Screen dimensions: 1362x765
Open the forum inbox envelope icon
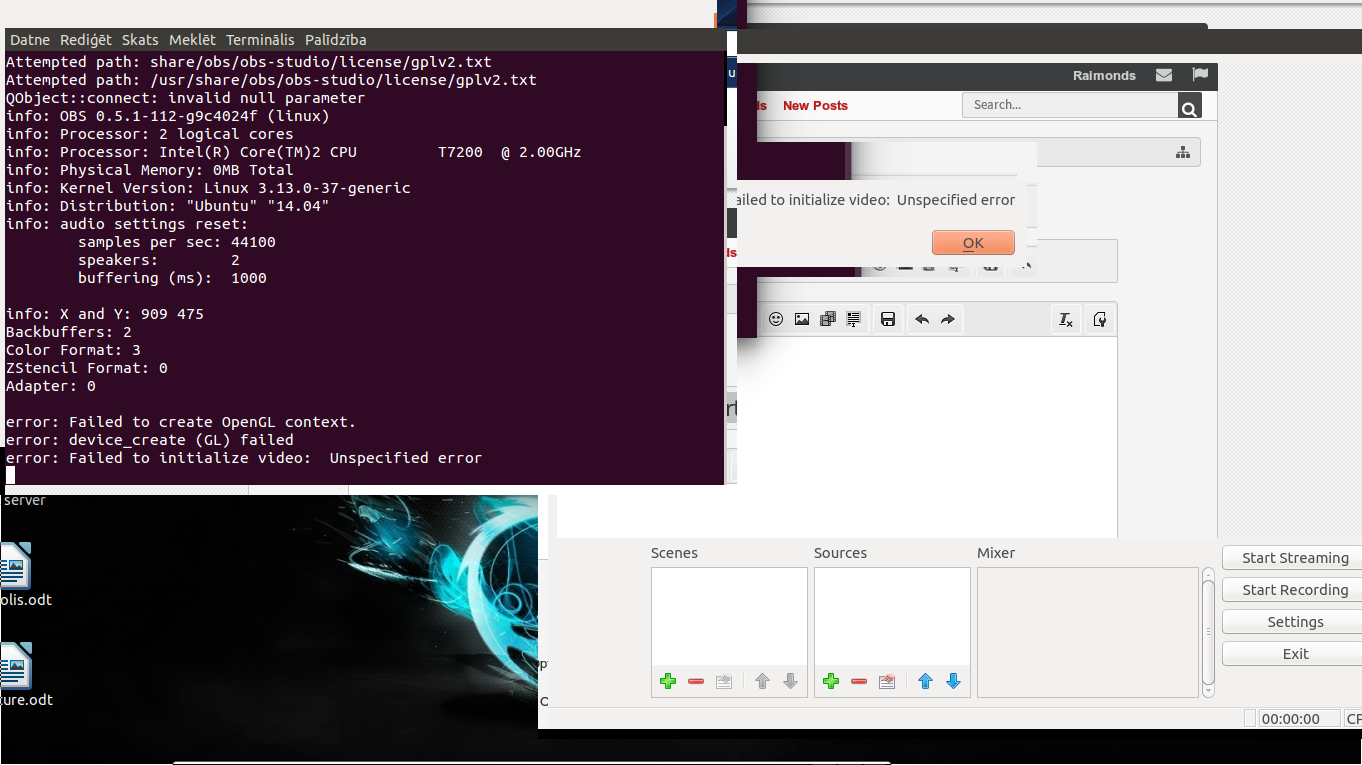[1164, 75]
